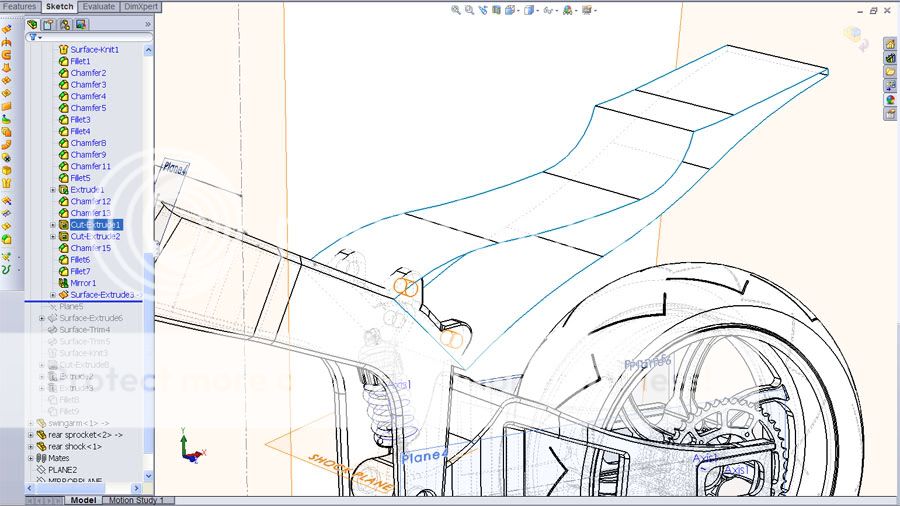Open the View Palette task pane icon

(890, 85)
